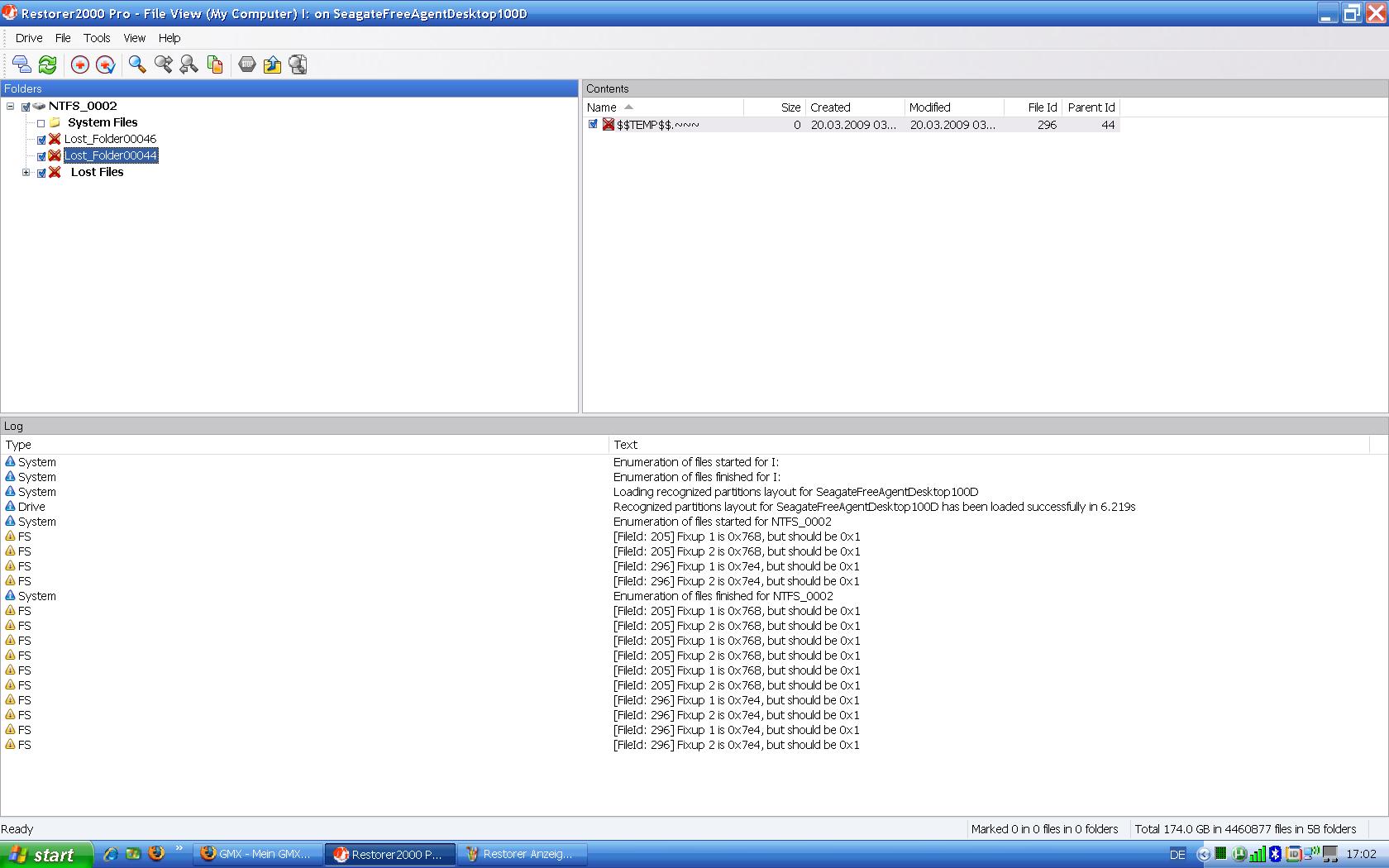Click the Recover Marked icon with checkmark
Screen dimensions: 1389x868
[x=106, y=64]
